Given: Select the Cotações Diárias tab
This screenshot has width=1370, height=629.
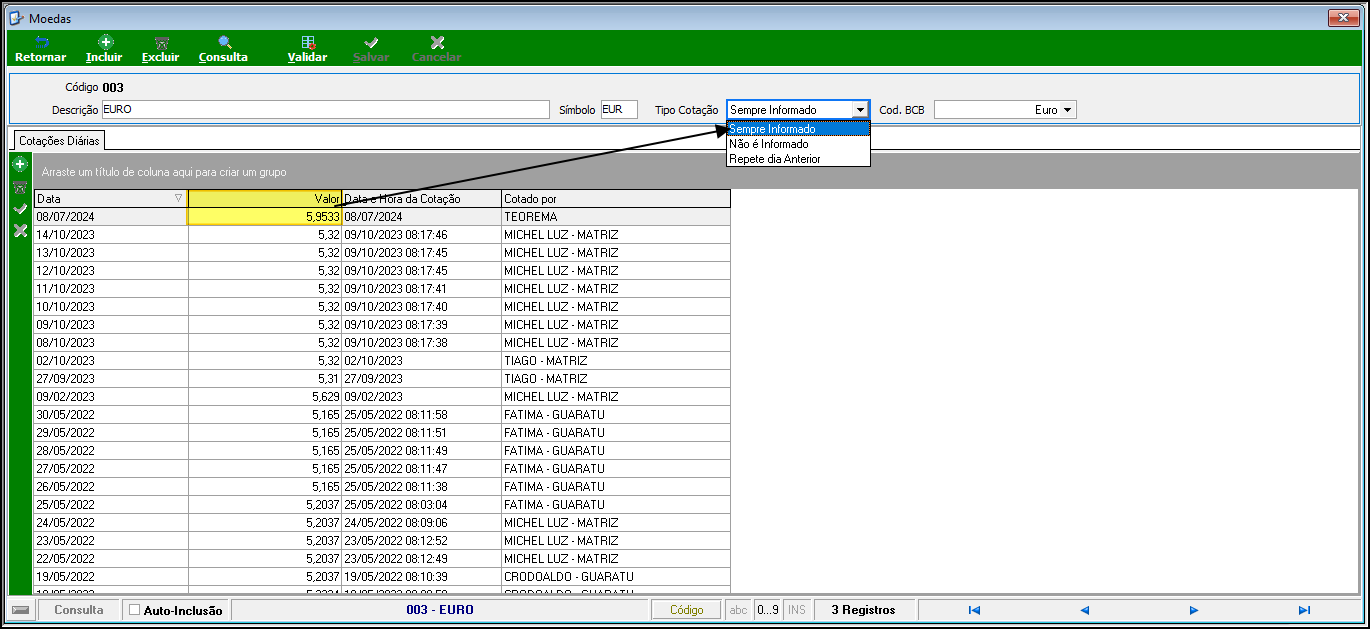Looking at the screenshot, I should pyautogui.click(x=59, y=141).
